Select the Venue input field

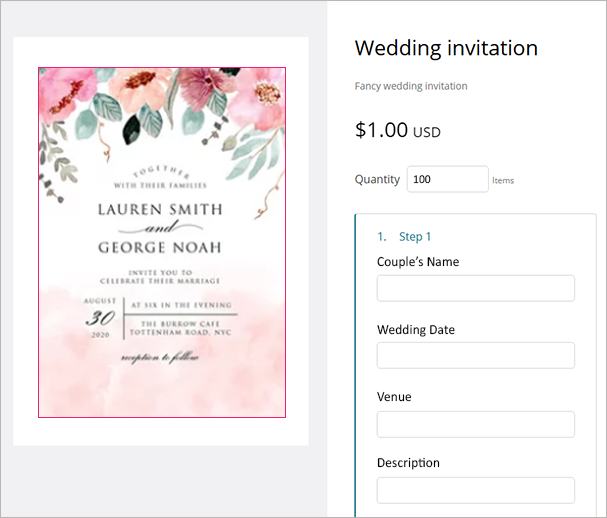pos(475,423)
